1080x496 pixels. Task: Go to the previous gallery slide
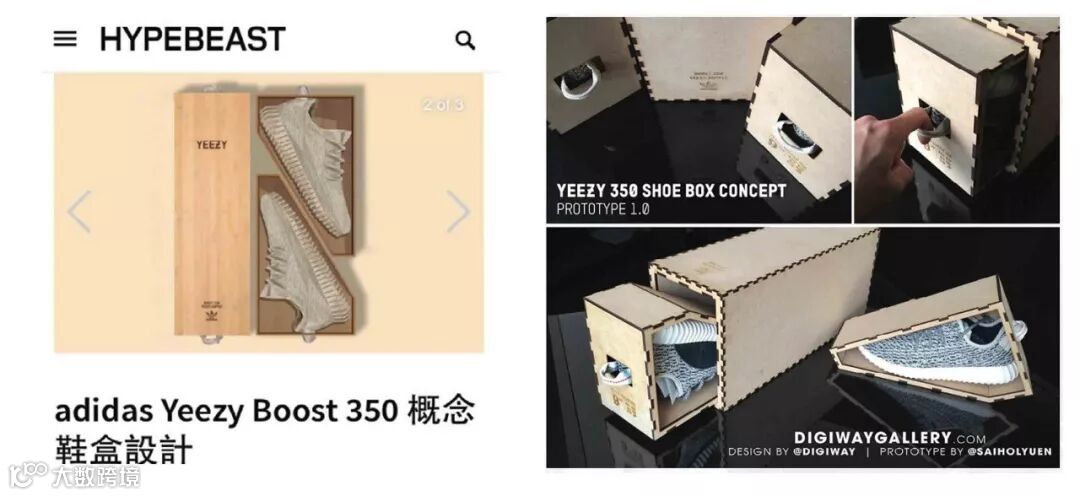[x=79, y=211]
